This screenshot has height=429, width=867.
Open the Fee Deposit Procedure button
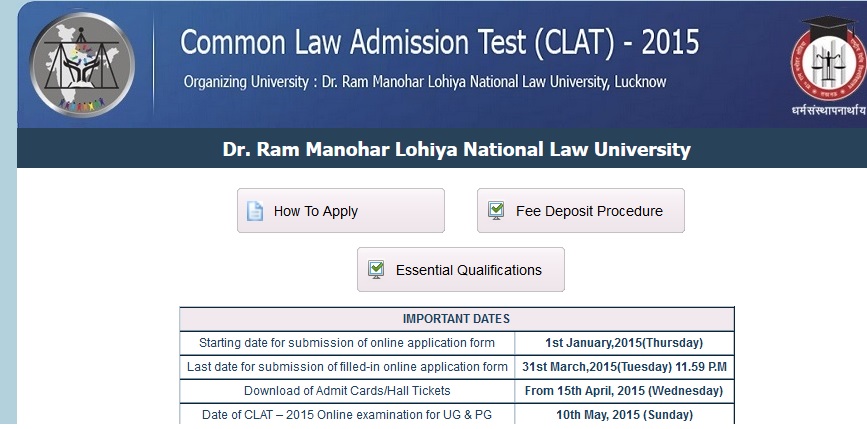pos(581,211)
